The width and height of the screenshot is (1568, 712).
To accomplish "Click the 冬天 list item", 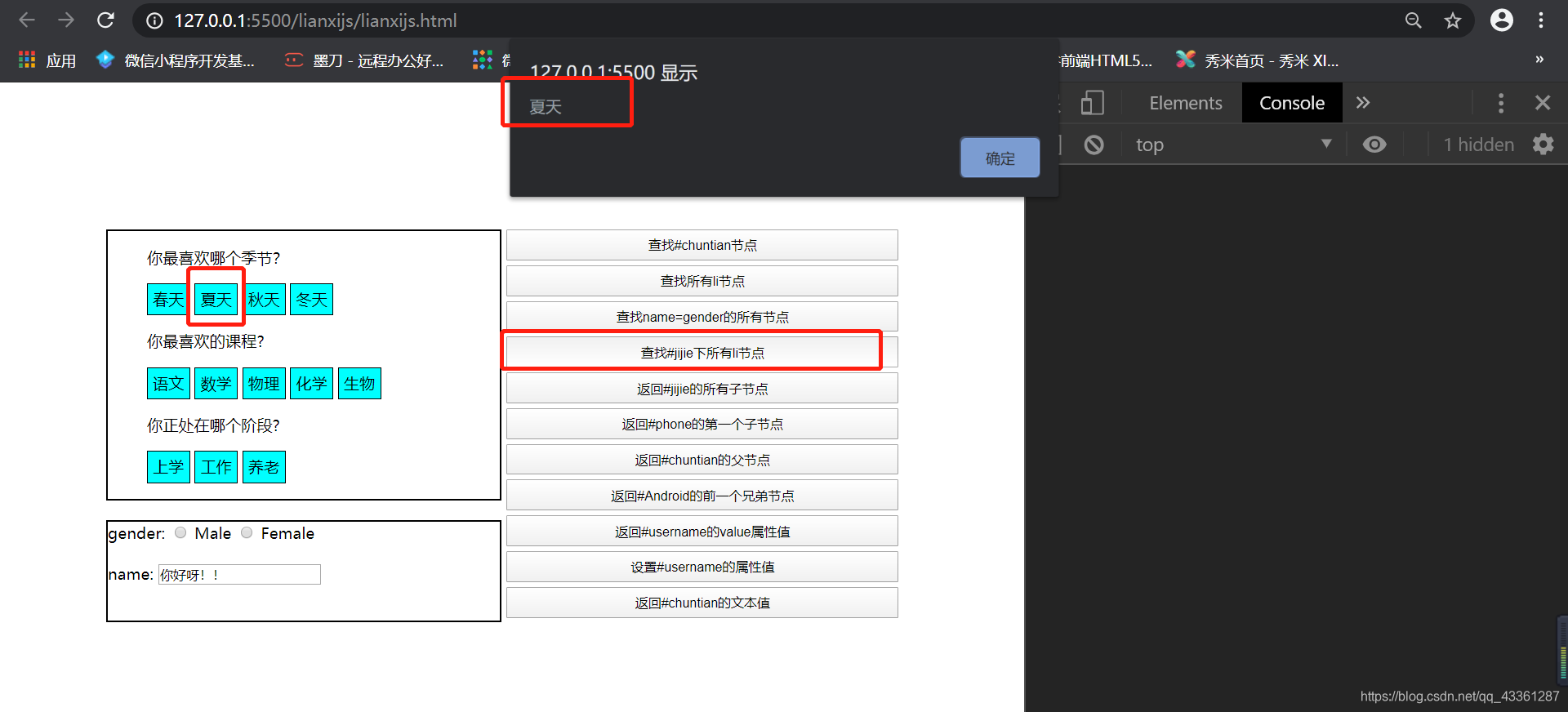I will coord(311,299).
